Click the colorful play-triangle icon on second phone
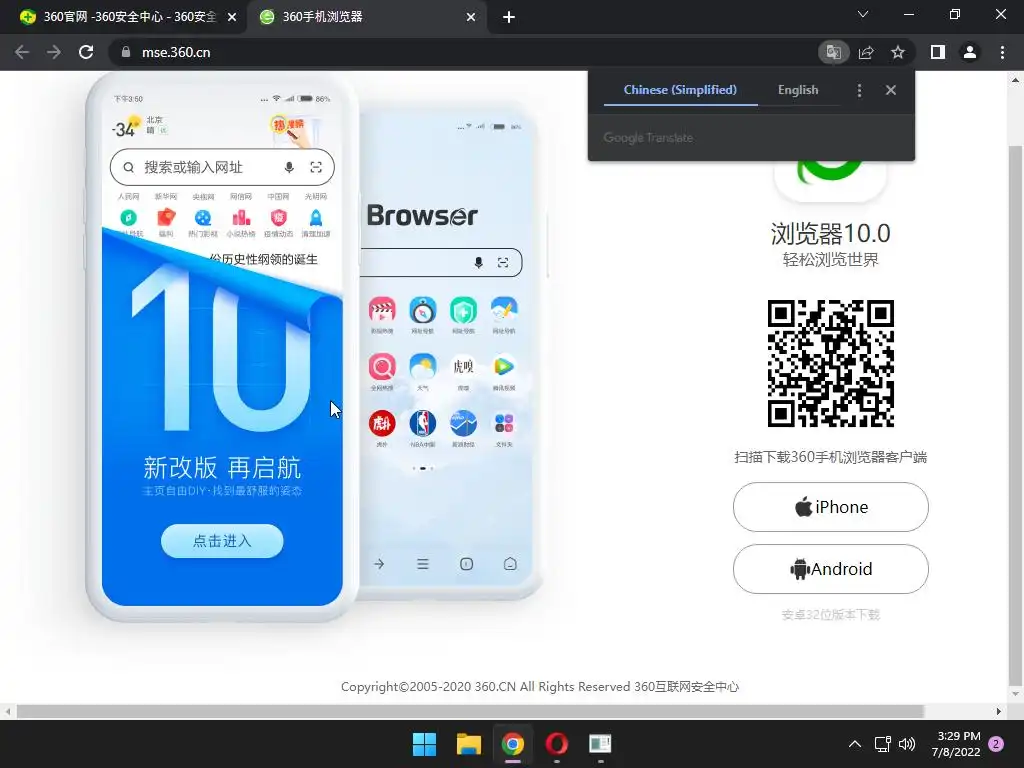This screenshot has height=768, width=1024. (504, 366)
